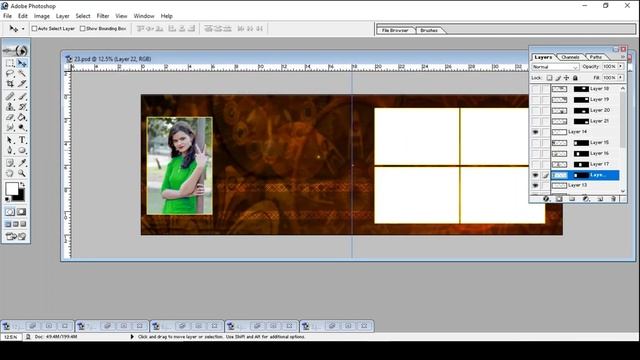
Task: Open the Opacity slider arrow
Action: tap(621, 66)
